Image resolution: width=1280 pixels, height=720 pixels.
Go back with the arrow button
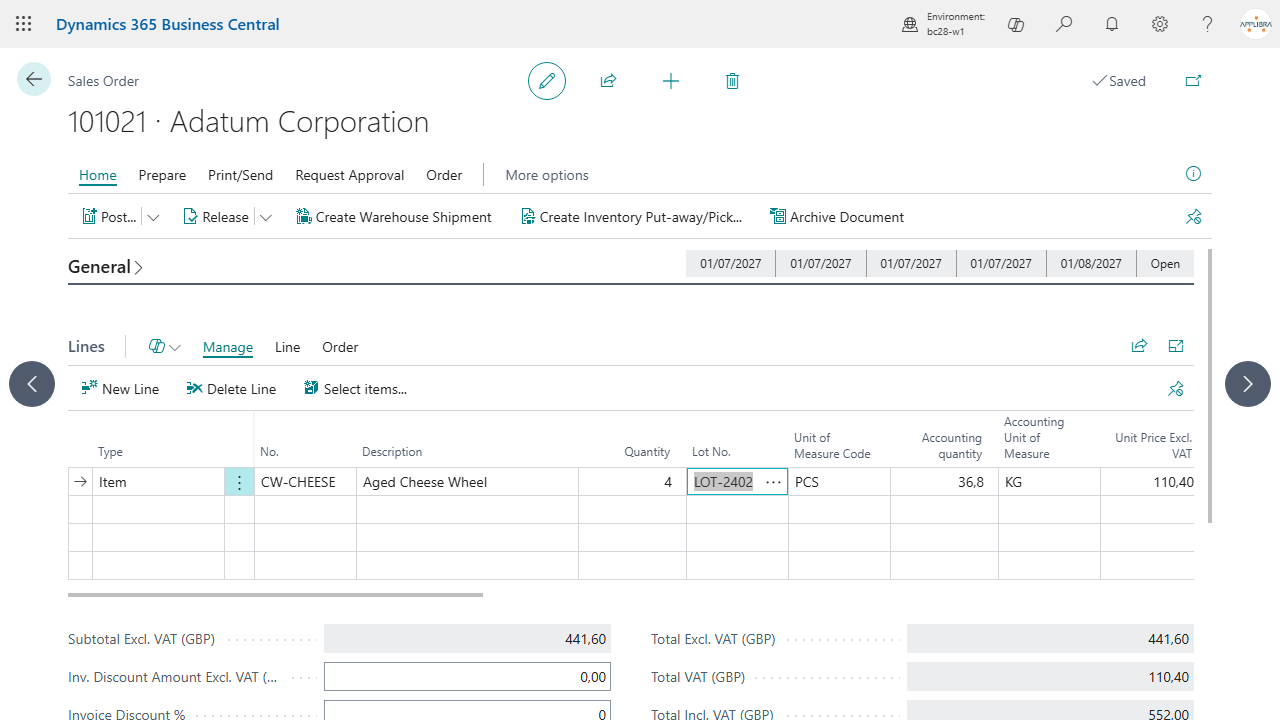point(34,80)
